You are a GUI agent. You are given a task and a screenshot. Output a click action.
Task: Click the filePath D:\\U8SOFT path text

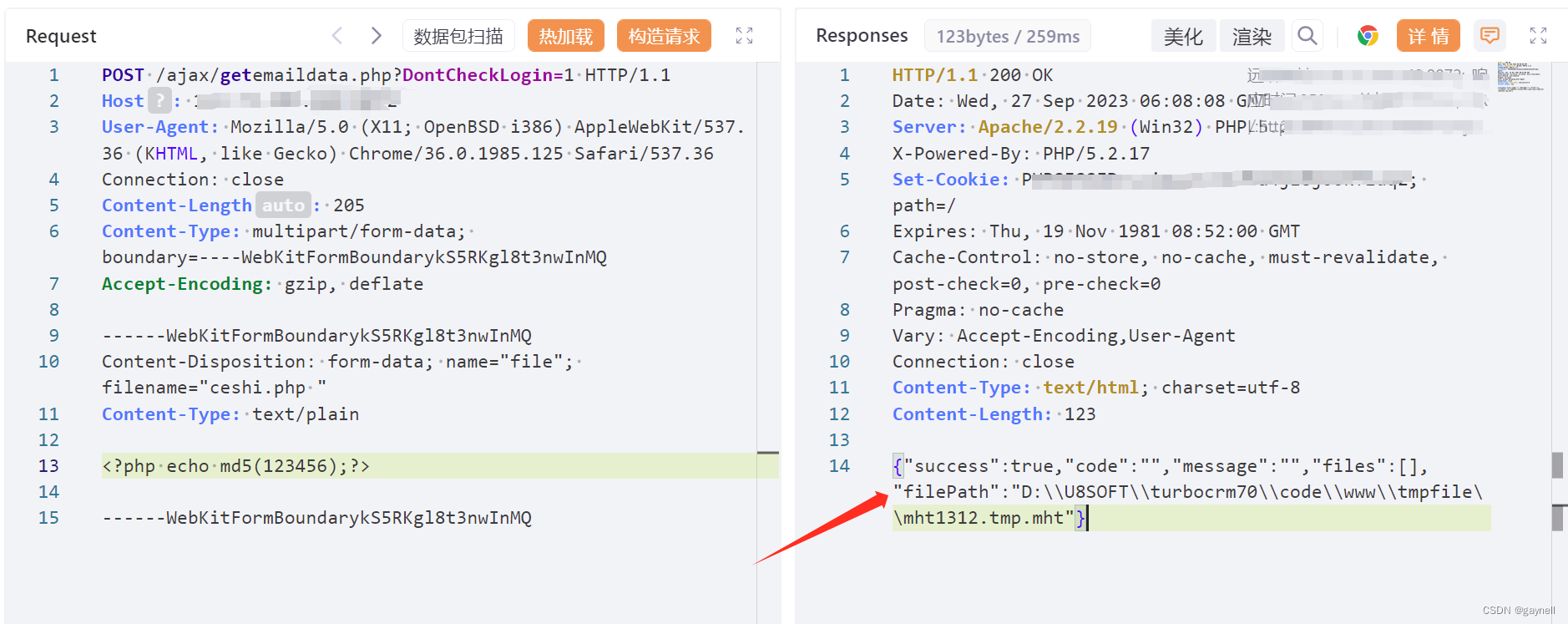[1187, 491]
